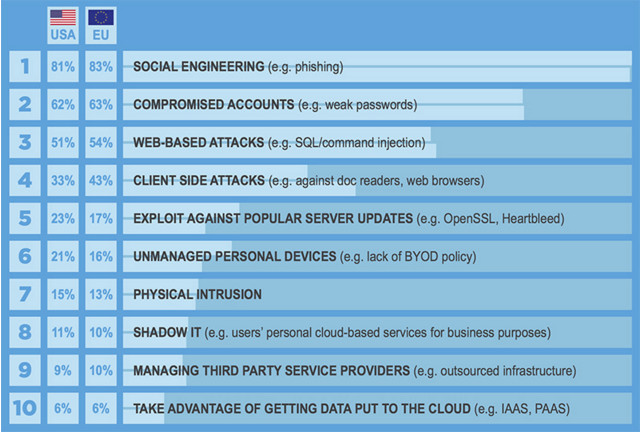
Task: Click the 'COMPROMISED ACCOUNTS' label
Action: (x=213, y=105)
